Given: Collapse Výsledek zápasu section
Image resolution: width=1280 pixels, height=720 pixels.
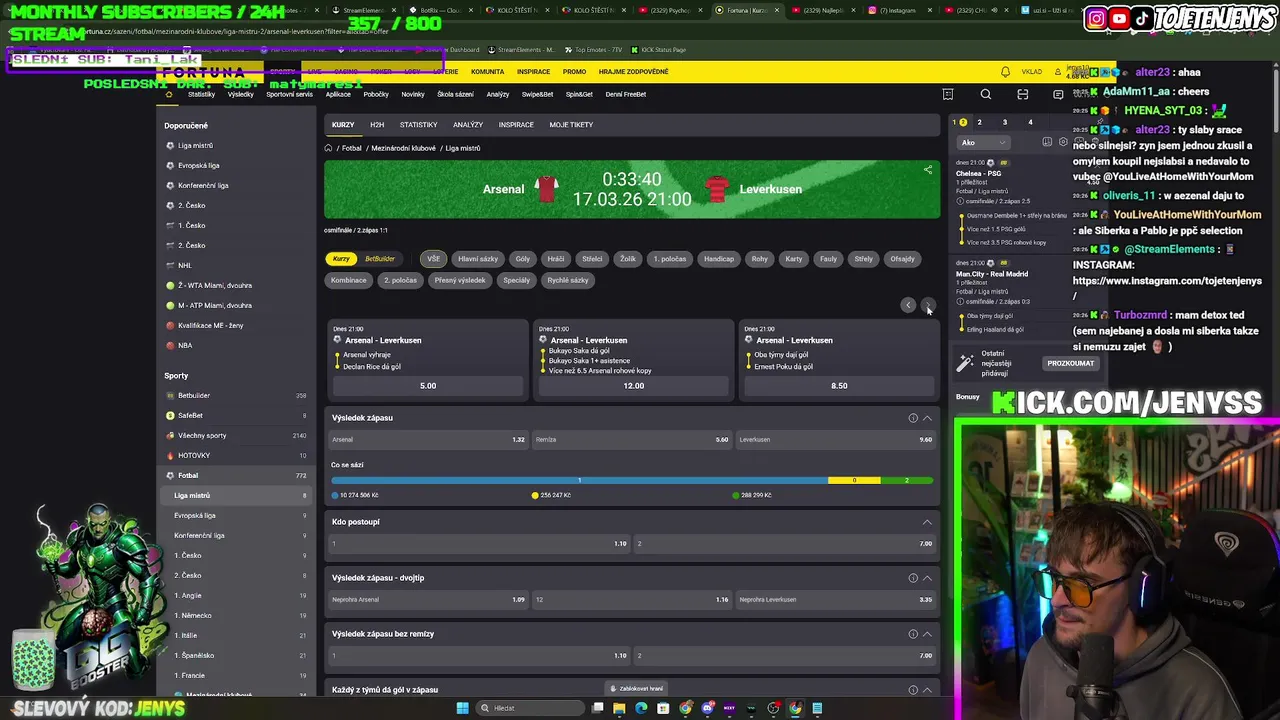Looking at the screenshot, I should point(927,418).
